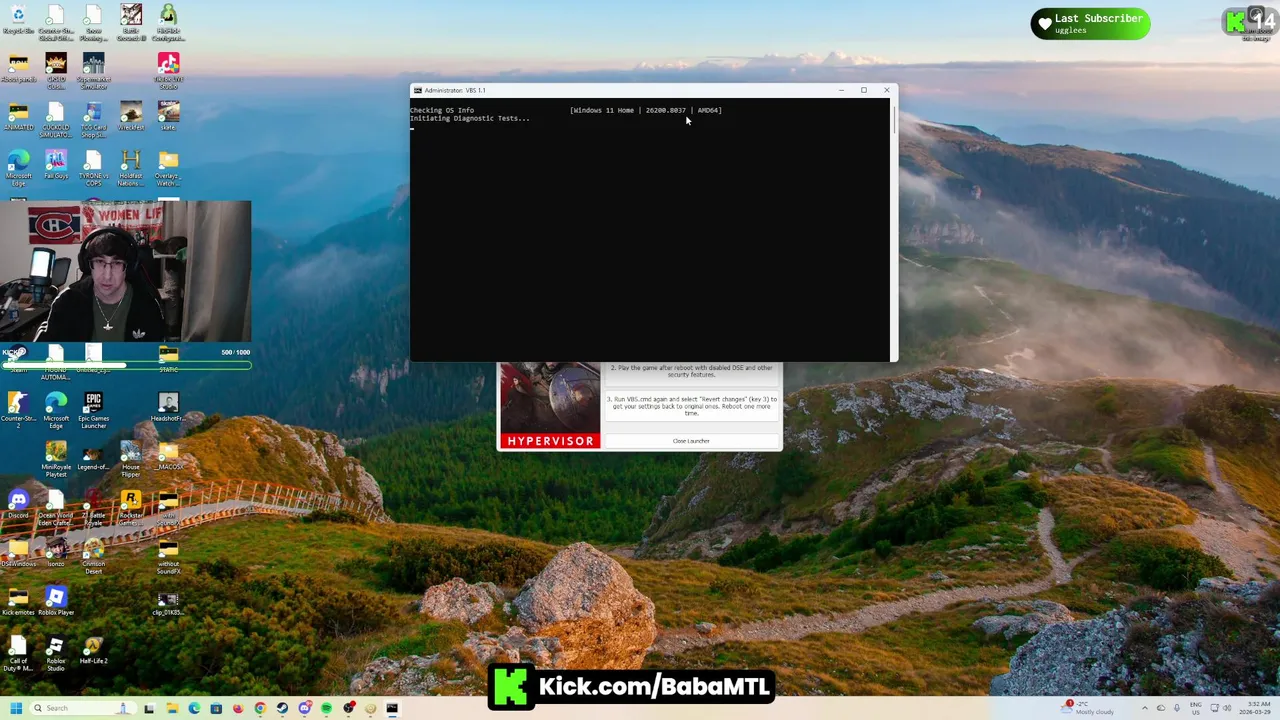Launch the MiniRoyale Playtest icon

click(x=56, y=456)
